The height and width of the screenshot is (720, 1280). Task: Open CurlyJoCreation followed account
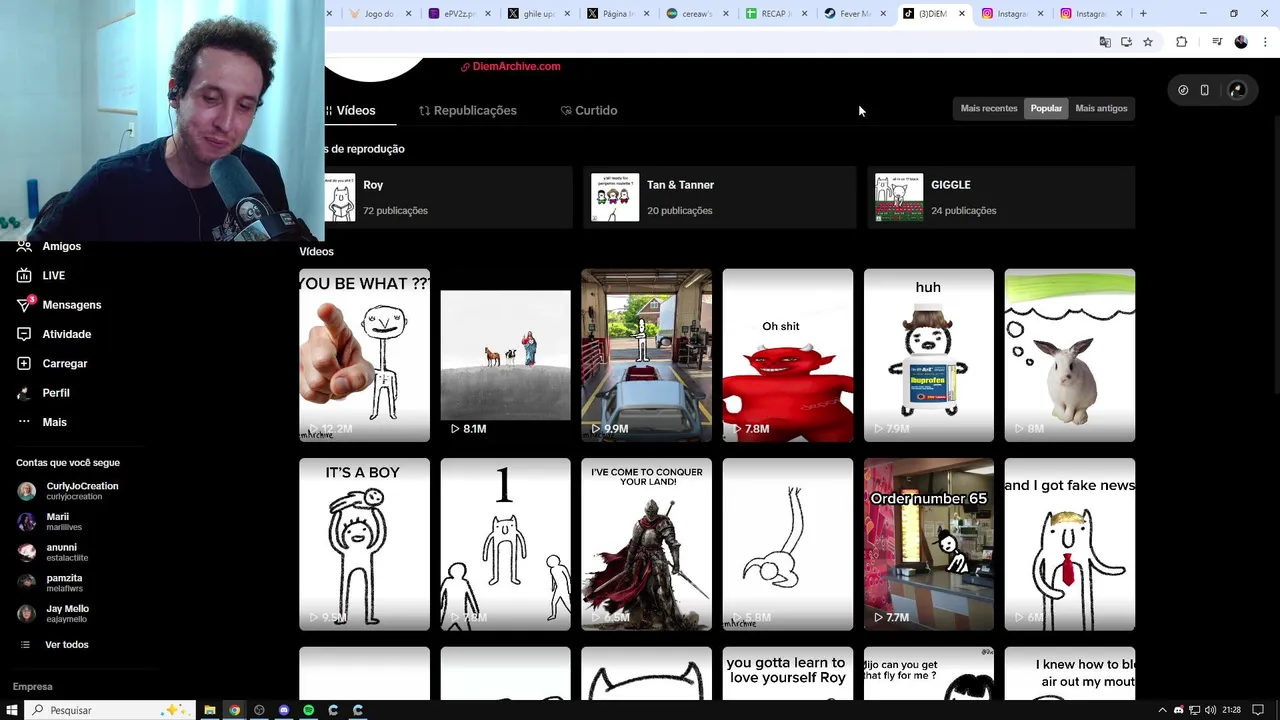[69, 491]
